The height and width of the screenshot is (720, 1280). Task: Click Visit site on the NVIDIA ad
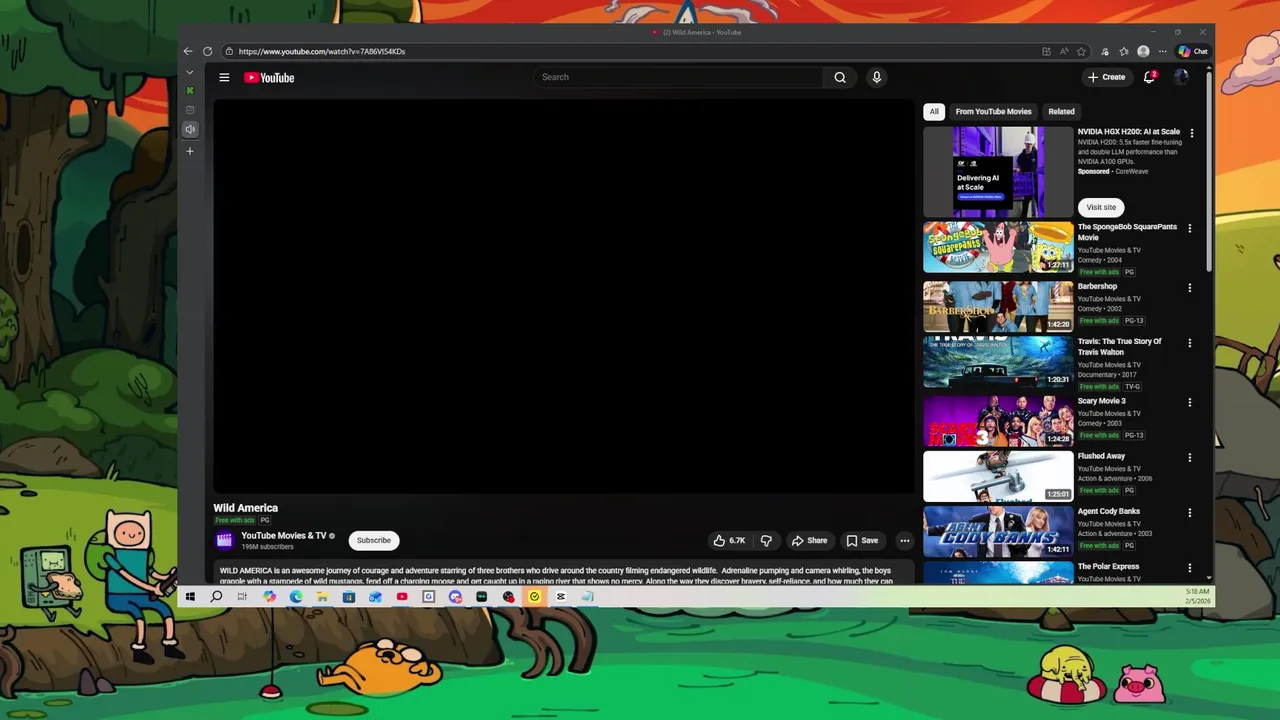1101,207
